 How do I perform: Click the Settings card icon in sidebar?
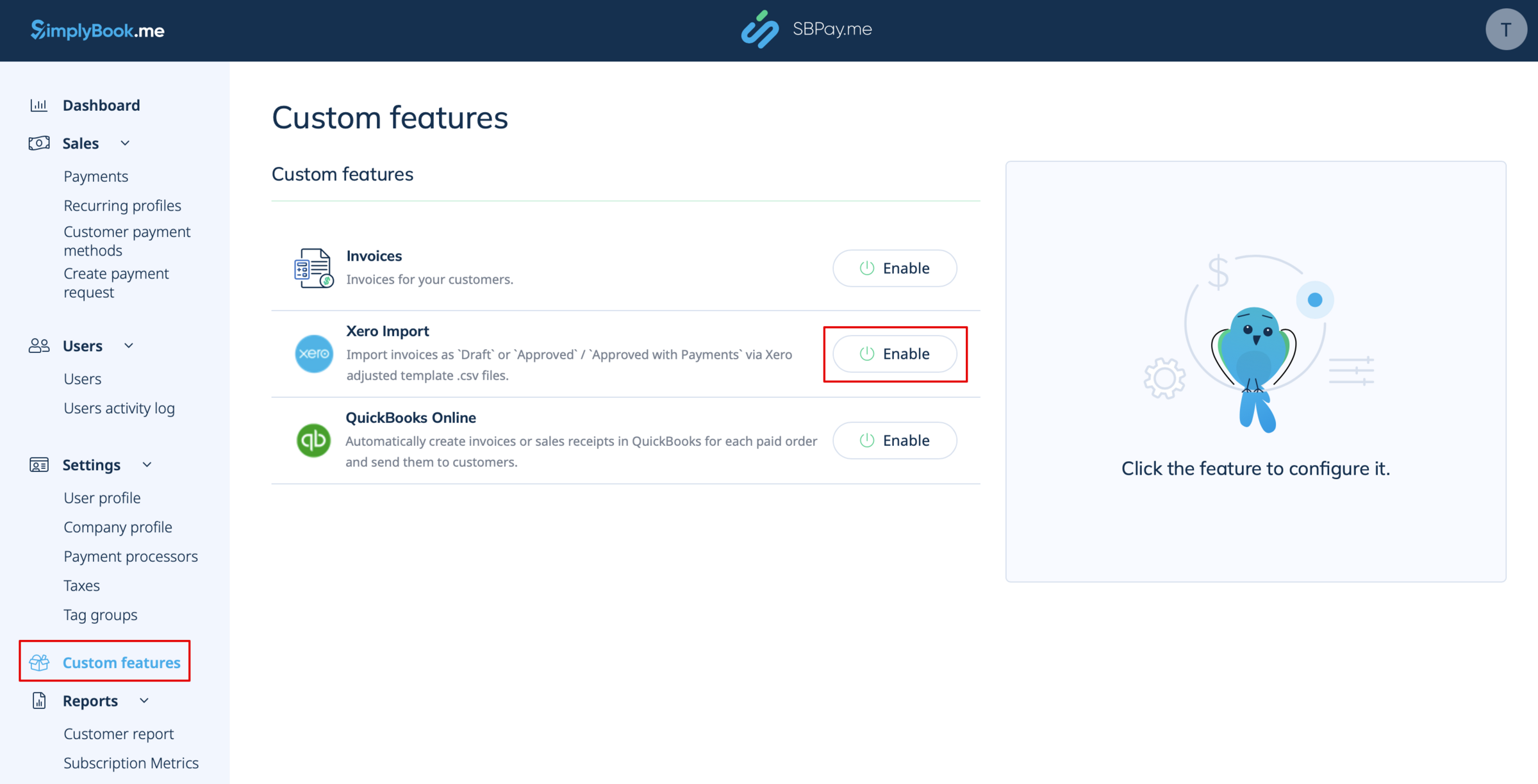click(39, 464)
